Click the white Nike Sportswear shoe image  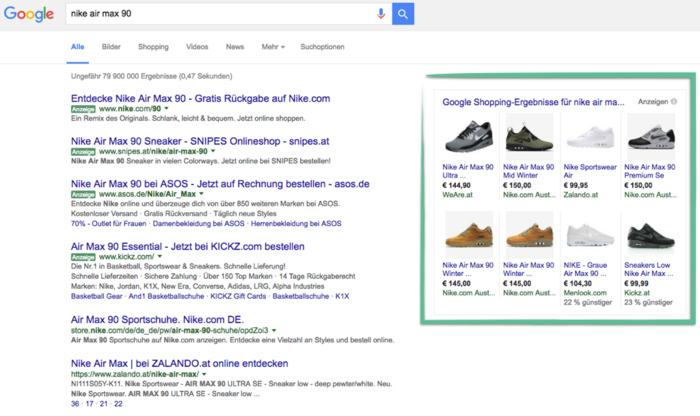point(590,133)
